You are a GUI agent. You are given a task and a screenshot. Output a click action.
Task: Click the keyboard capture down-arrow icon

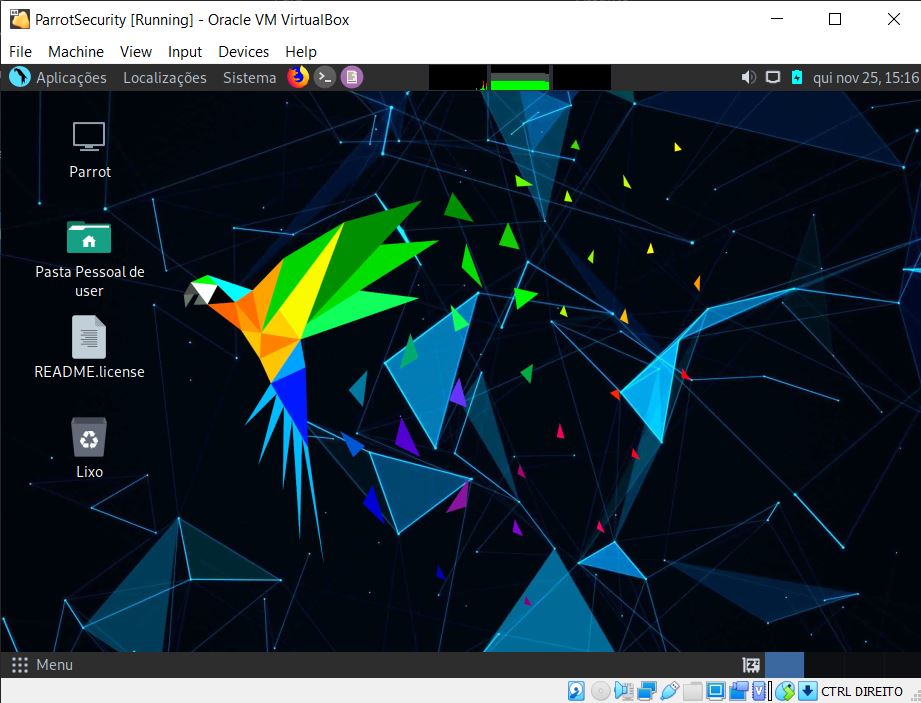point(808,691)
